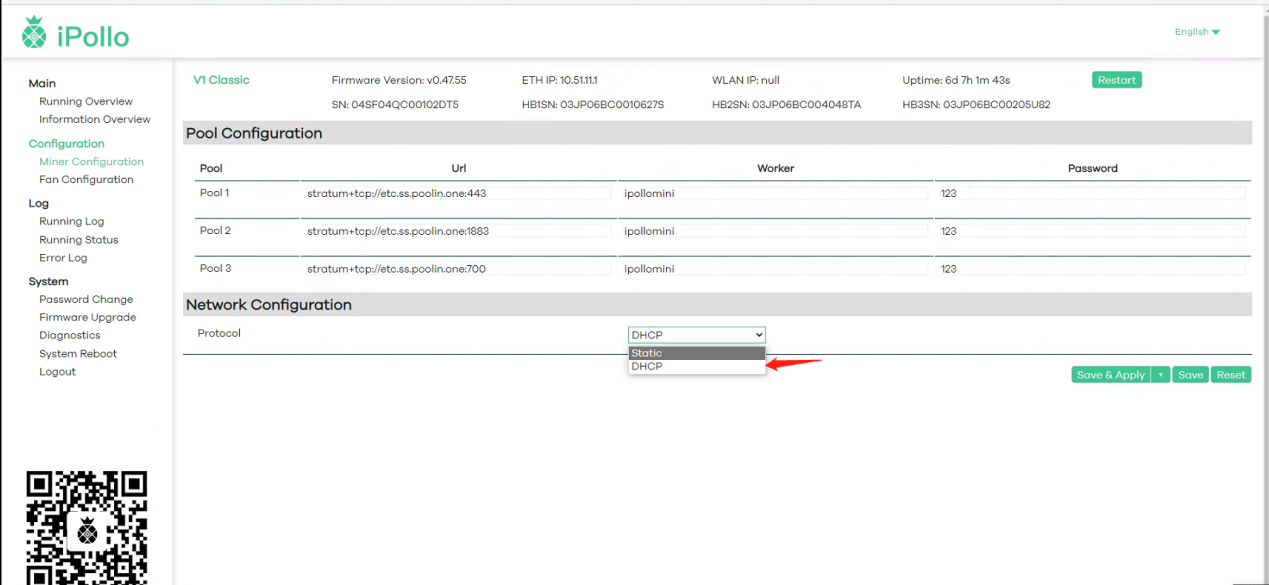Open Running Overview in sidebar

tap(86, 102)
